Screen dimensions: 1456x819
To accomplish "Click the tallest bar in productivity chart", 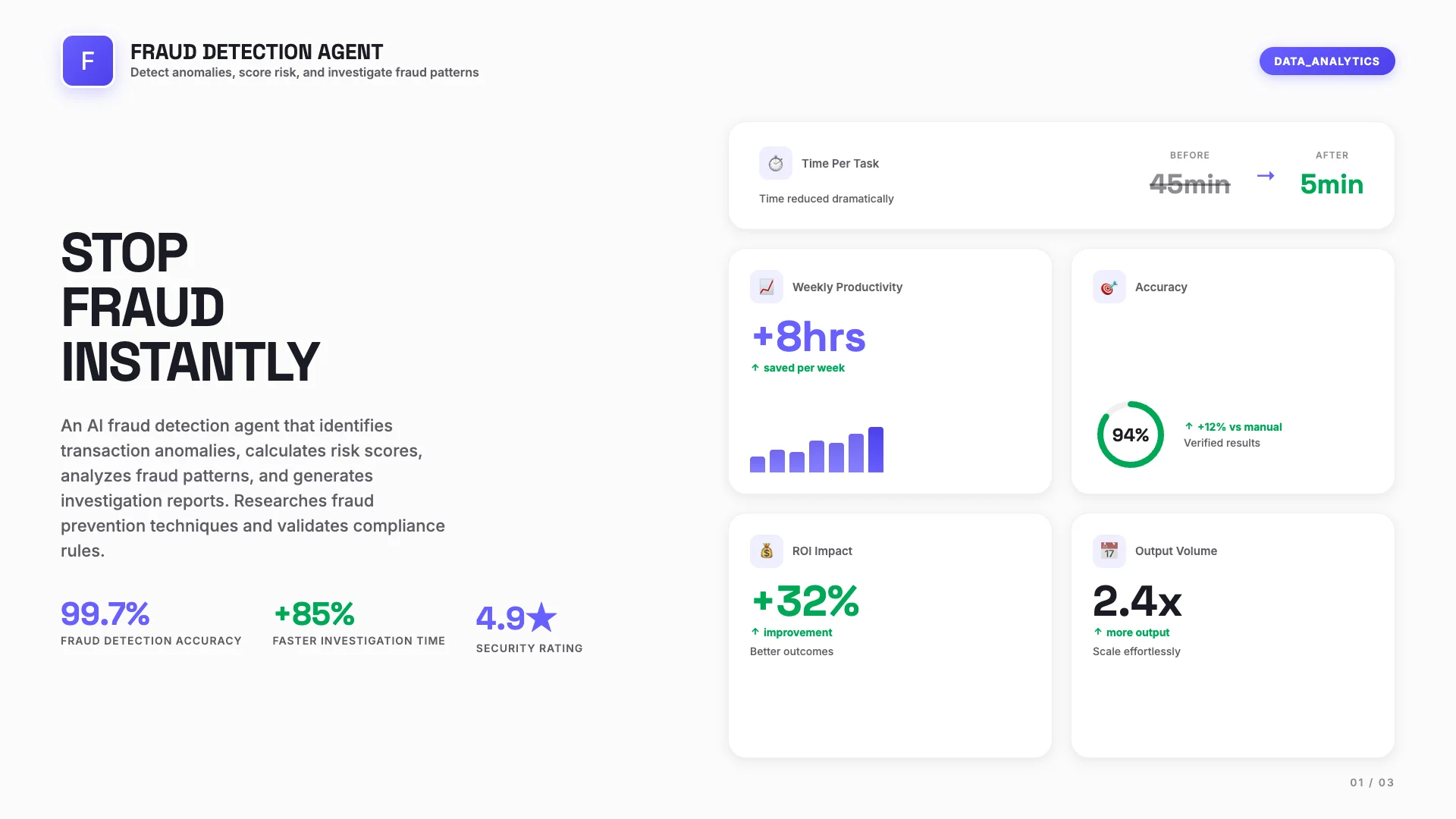I will (876, 449).
